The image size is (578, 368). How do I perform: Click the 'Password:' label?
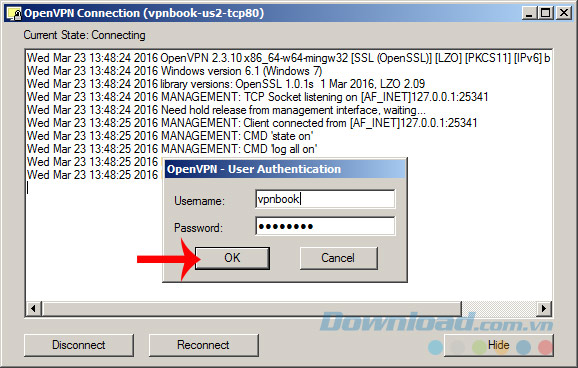[x=198, y=228]
